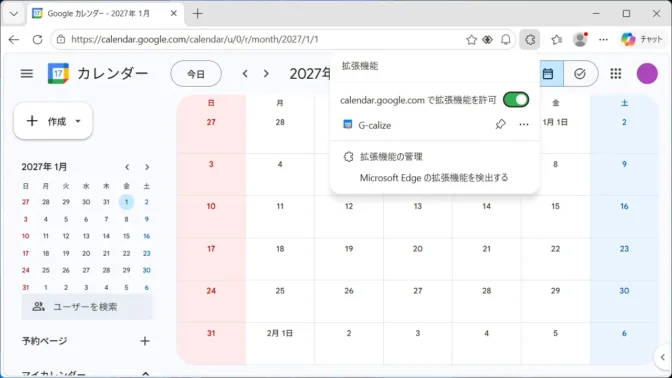
Task: Open the Google account avatar
Action: (647, 74)
